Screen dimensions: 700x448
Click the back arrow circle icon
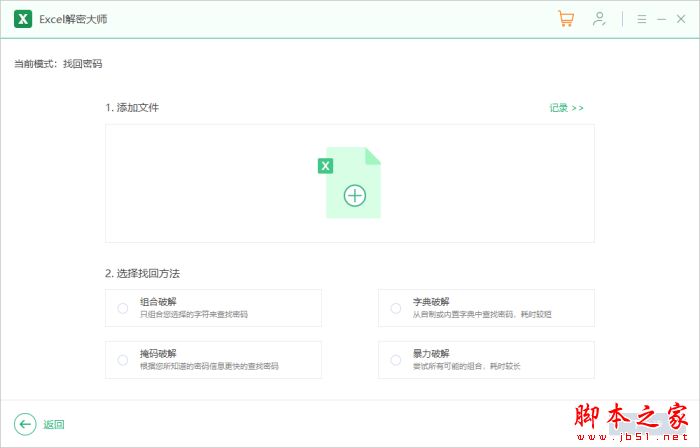(x=25, y=424)
